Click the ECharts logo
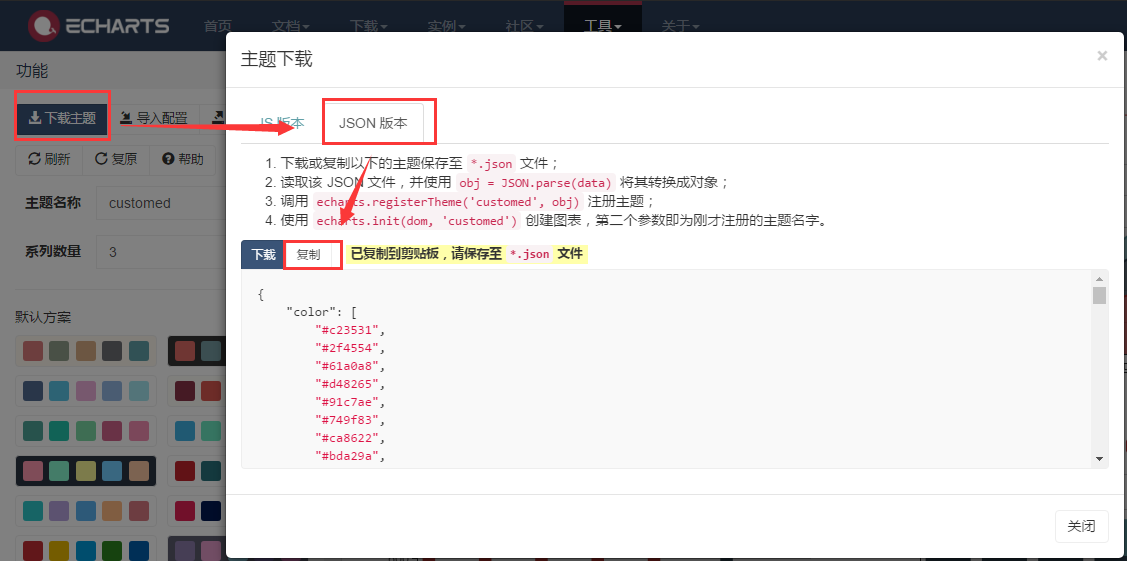The height and width of the screenshot is (561, 1127). [x=98, y=26]
